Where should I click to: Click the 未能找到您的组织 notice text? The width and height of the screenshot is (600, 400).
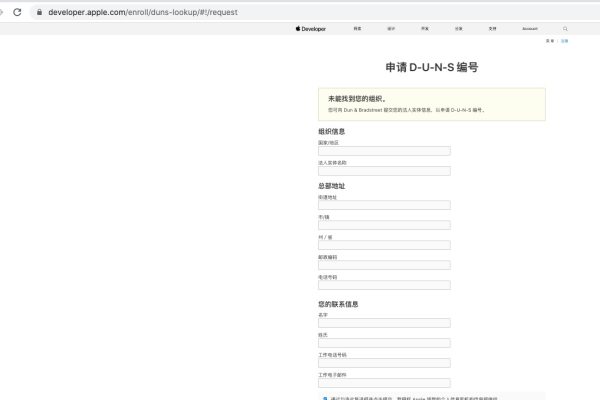357,99
